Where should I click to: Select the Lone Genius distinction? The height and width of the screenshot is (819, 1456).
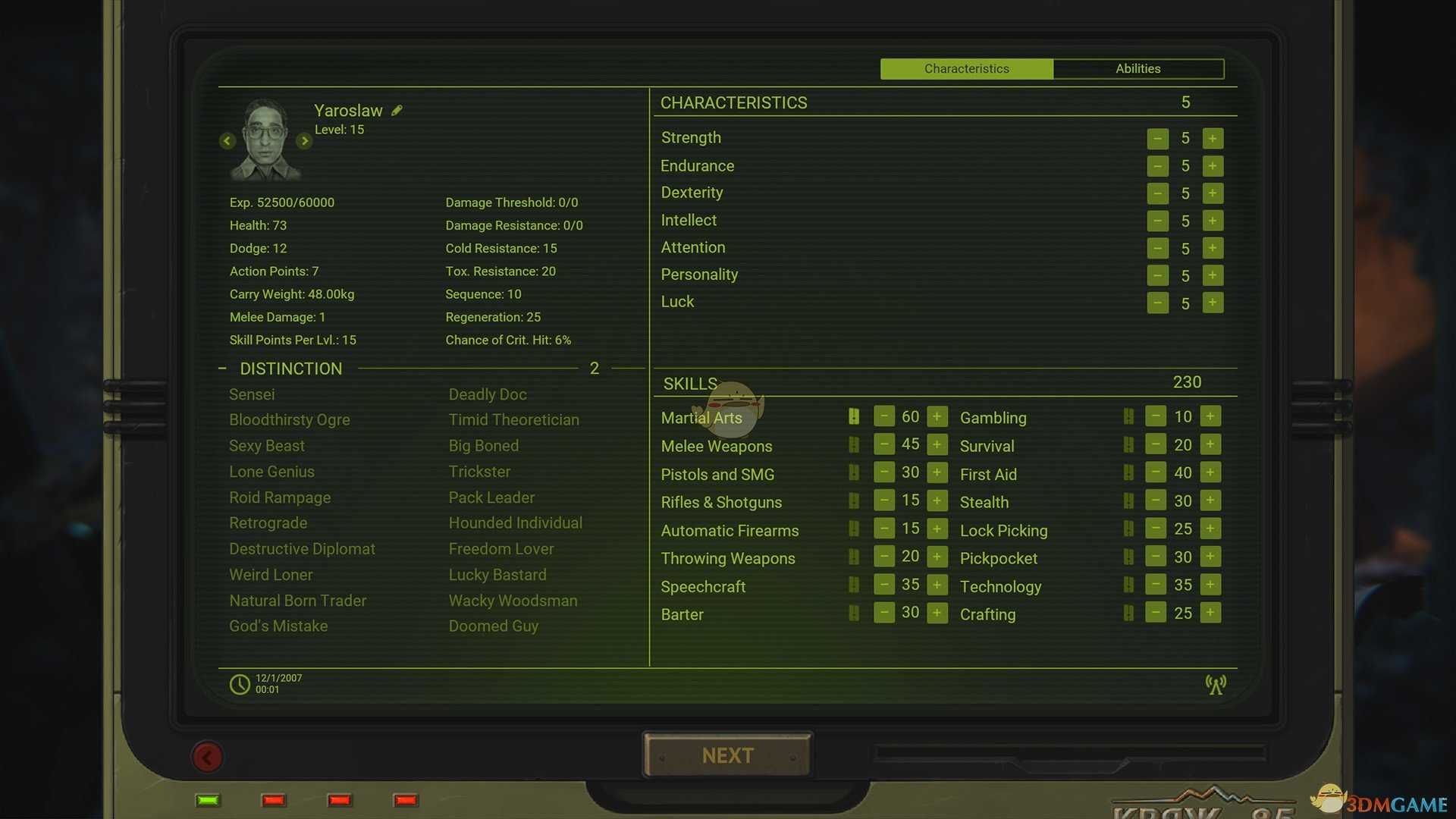click(x=271, y=472)
